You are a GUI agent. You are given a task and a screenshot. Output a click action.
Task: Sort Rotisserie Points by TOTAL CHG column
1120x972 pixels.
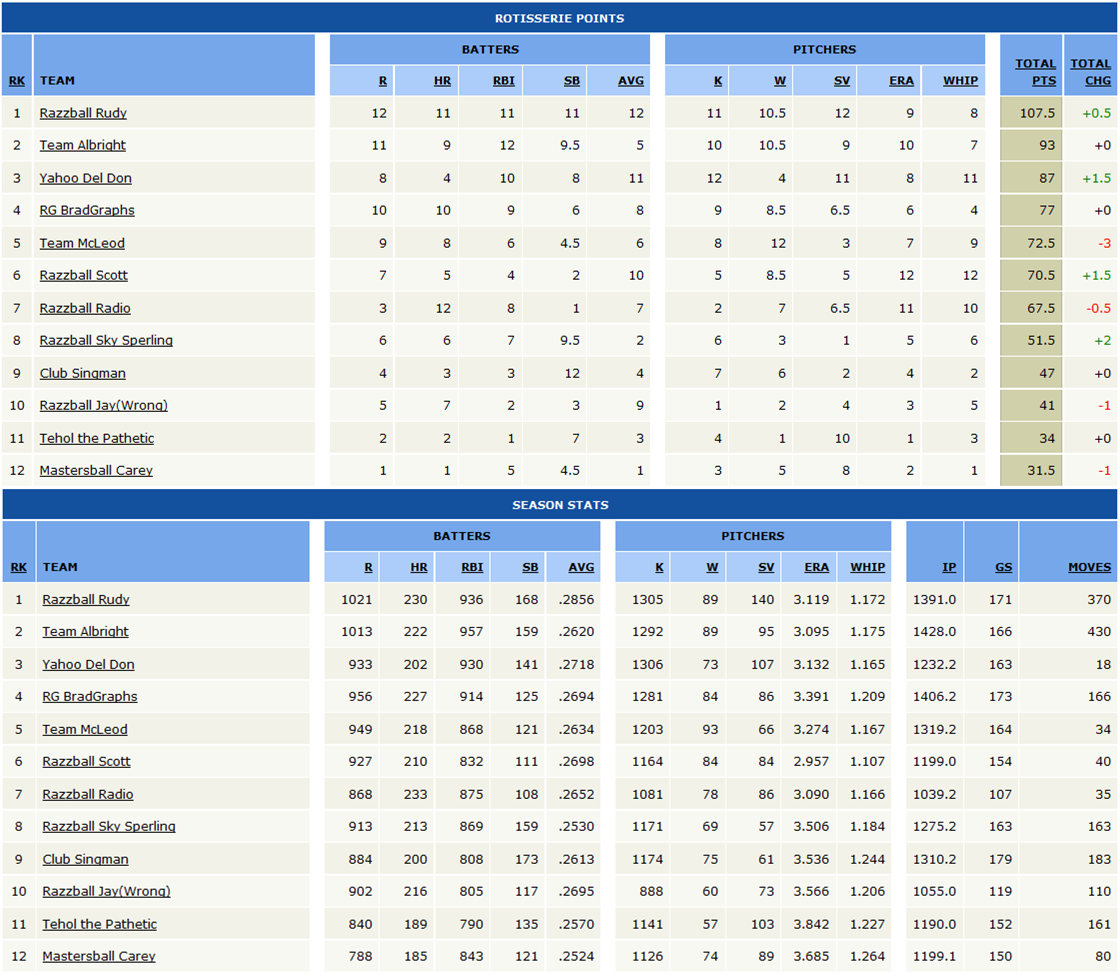(x=1090, y=72)
